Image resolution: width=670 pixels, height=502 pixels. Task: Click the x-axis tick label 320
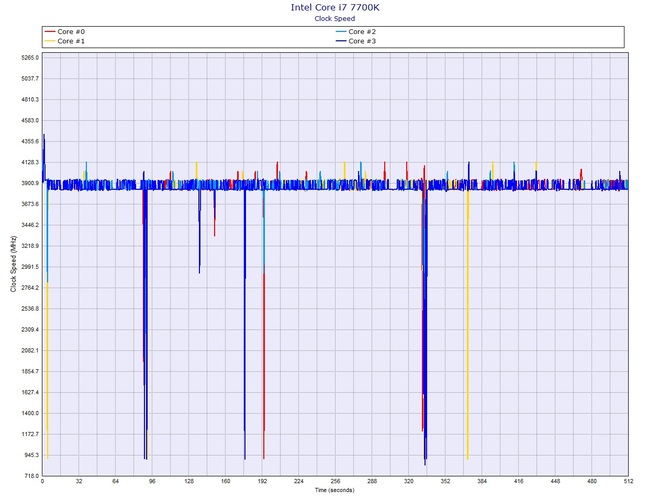408,481
